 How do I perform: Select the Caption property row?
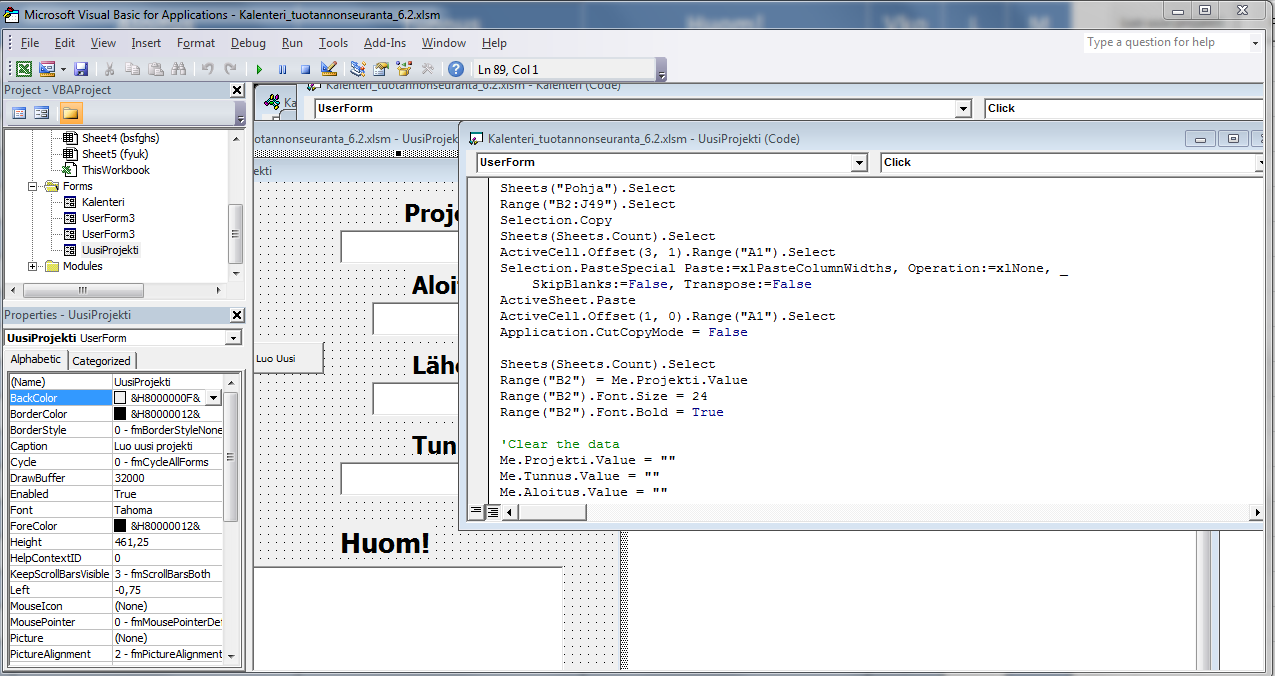coord(115,446)
